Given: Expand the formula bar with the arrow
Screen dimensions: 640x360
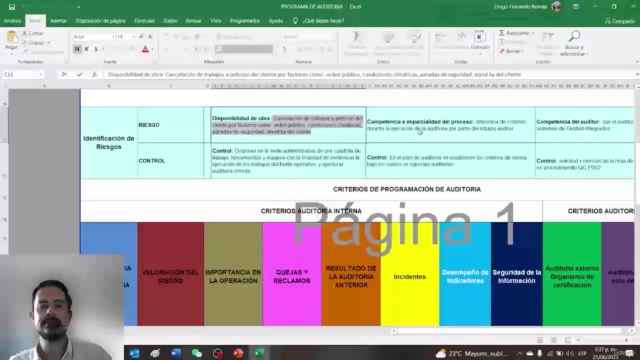Looking at the screenshot, I should tap(637, 75).
